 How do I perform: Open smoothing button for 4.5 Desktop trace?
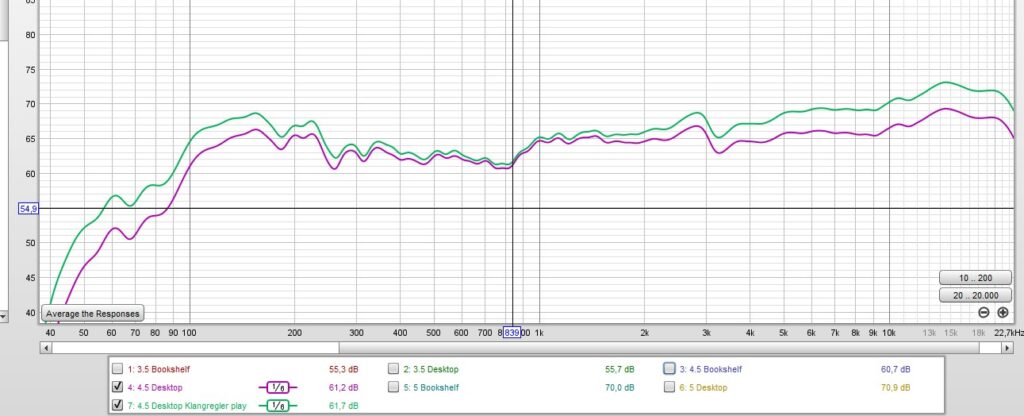point(278,387)
